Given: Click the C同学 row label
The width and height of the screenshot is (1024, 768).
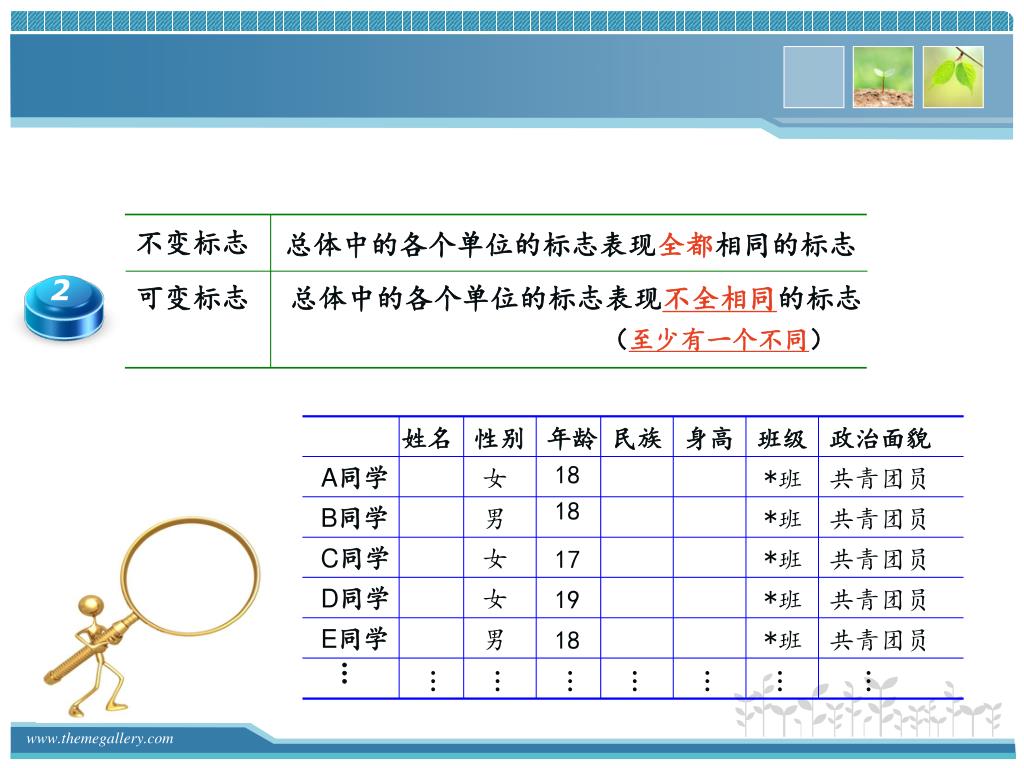Looking at the screenshot, I should (354, 559).
